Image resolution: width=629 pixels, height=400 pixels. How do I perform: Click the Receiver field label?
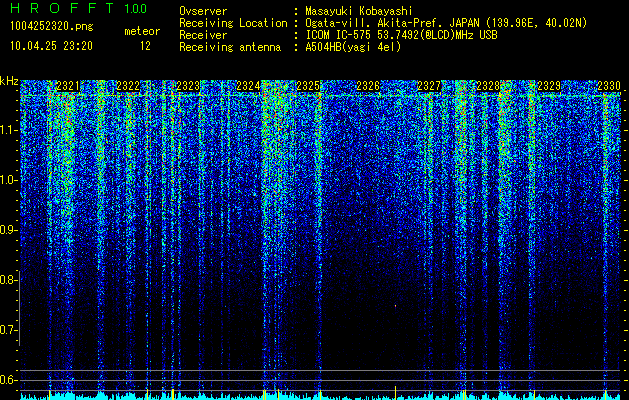point(203,35)
